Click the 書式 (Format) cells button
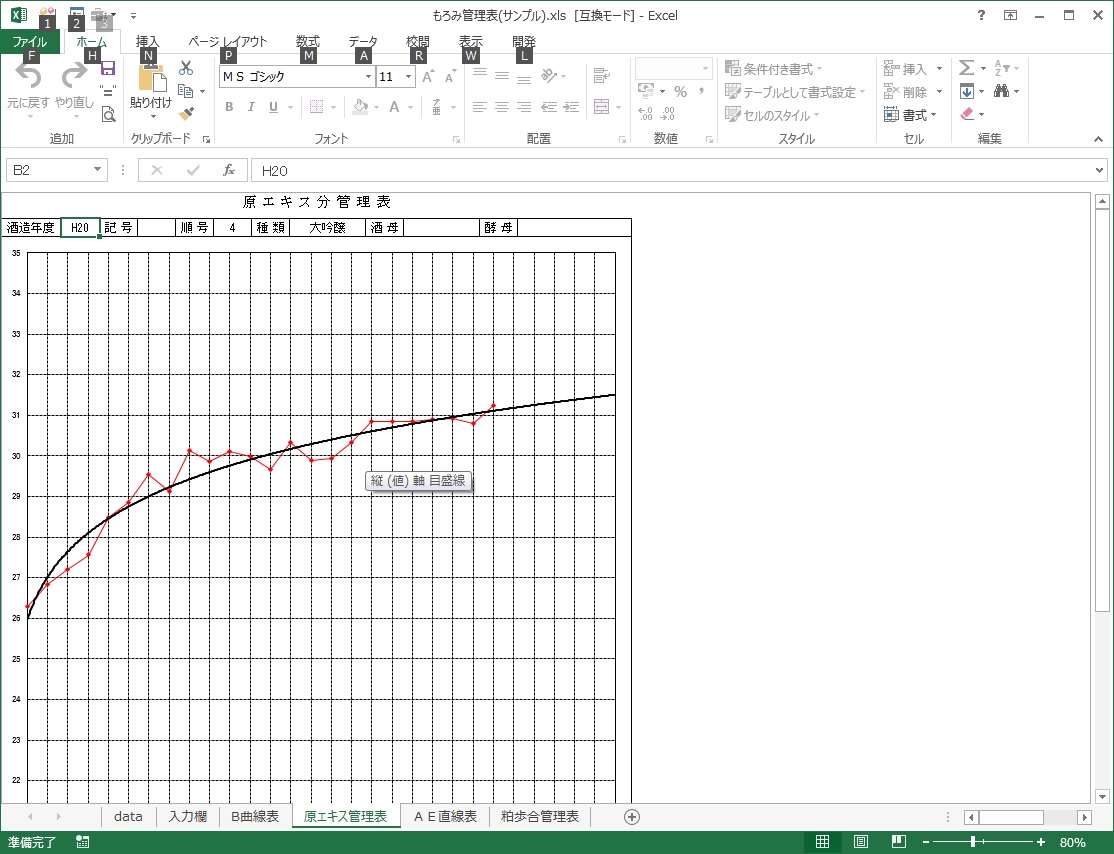Viewport: 1114px width, 854px height. [x=912, y=115]
